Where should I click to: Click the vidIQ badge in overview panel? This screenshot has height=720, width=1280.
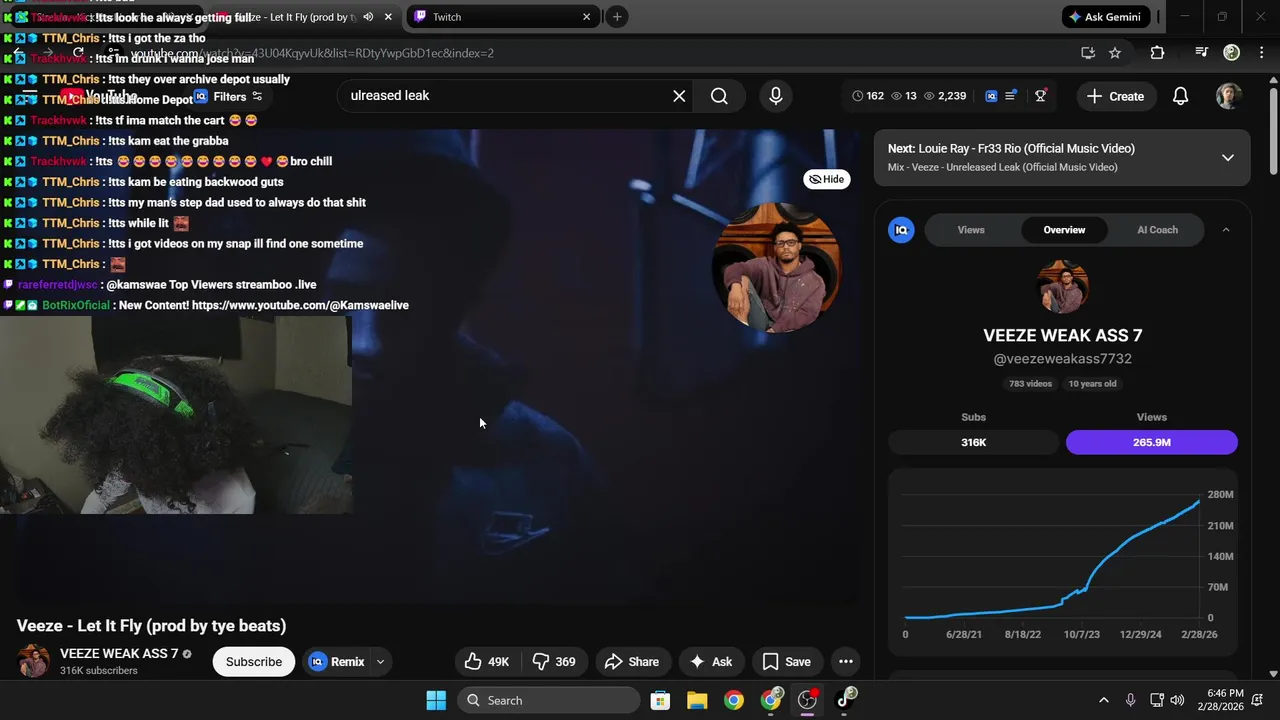pyautogui.click(x=901, y=230)
